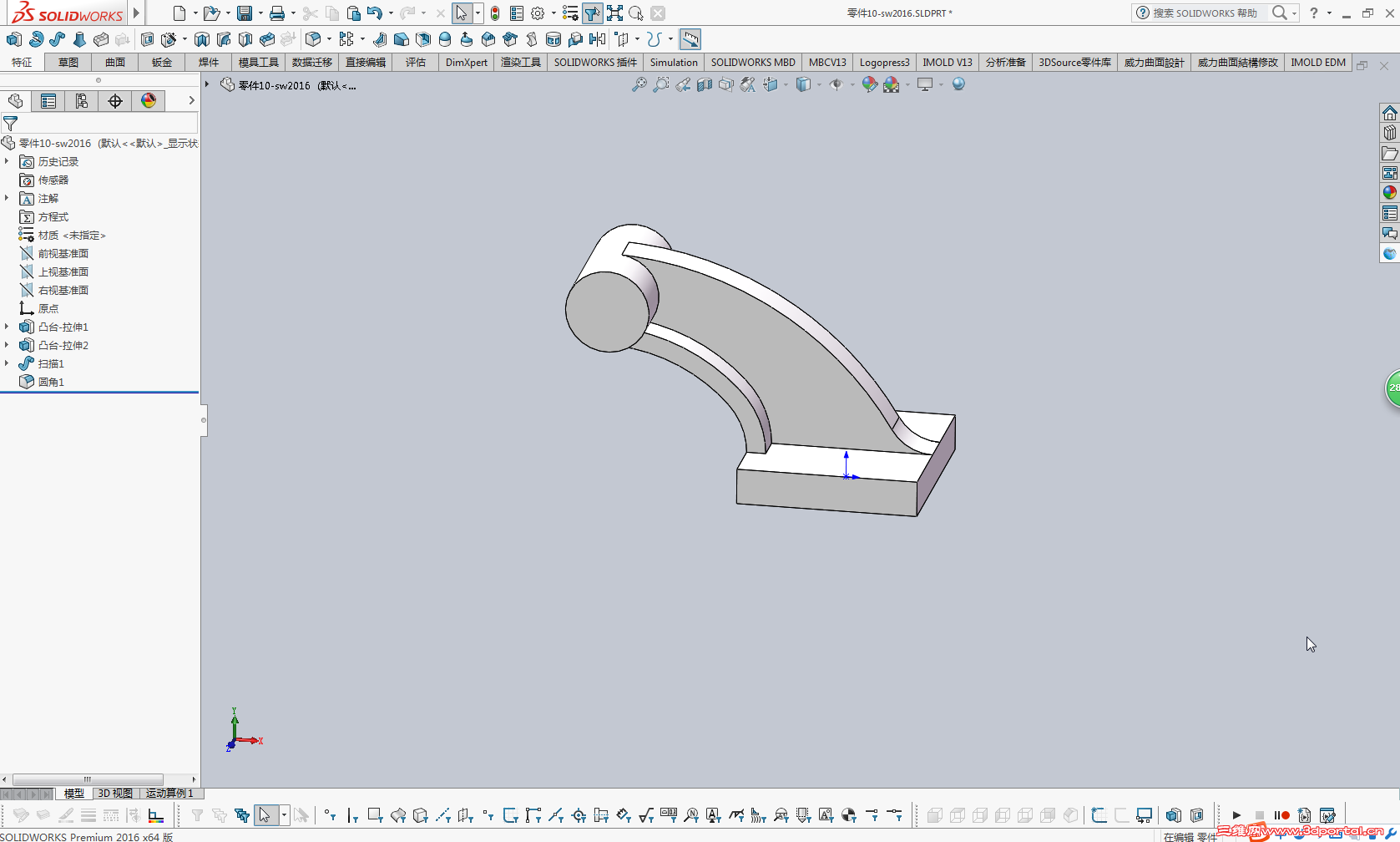Click the Mirror feature icon
This screenshot has width=1400, height=842.
click(x=597, y=39)
